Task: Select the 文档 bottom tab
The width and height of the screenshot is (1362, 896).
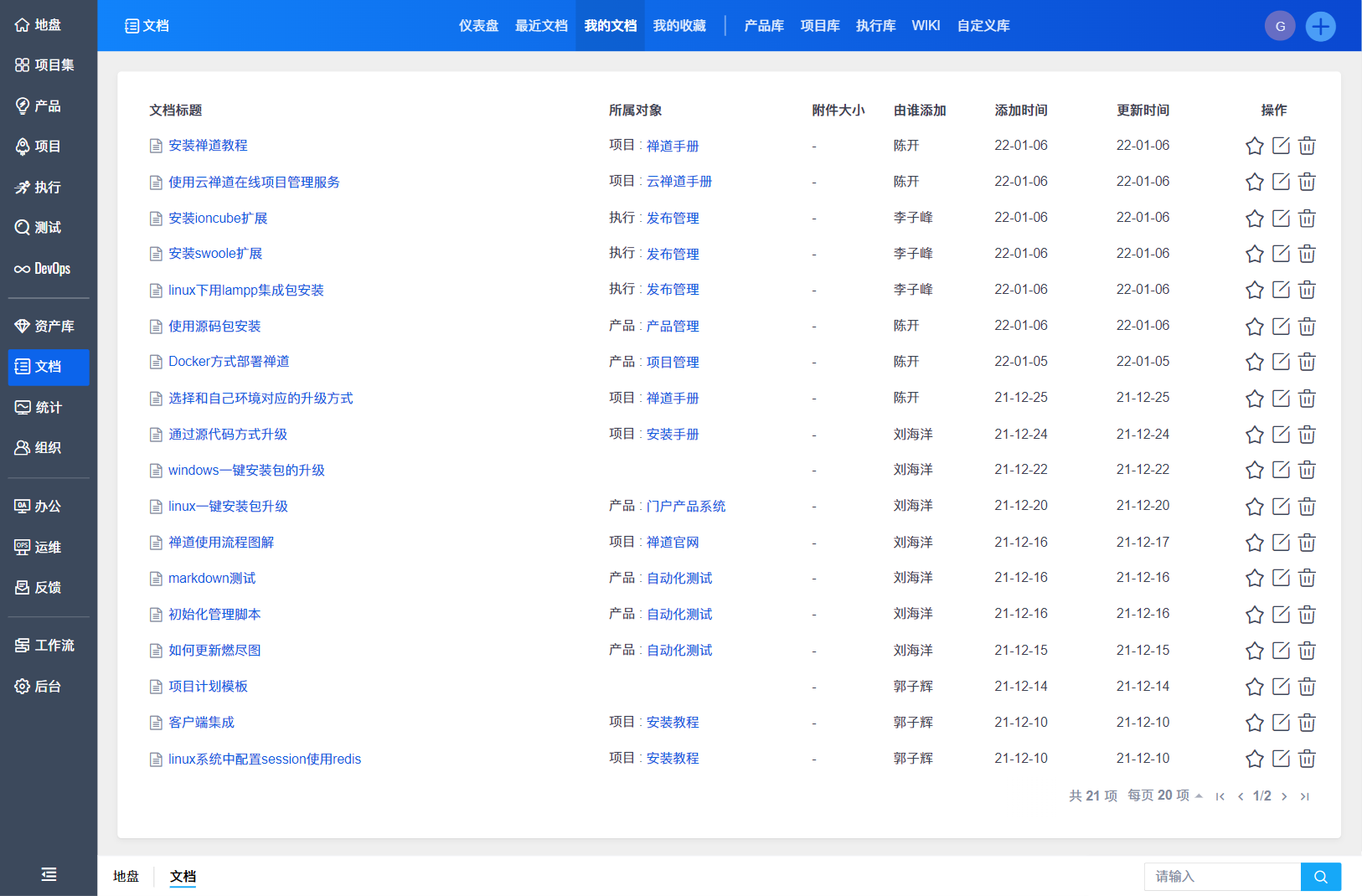Action: (x=183, y=877)
